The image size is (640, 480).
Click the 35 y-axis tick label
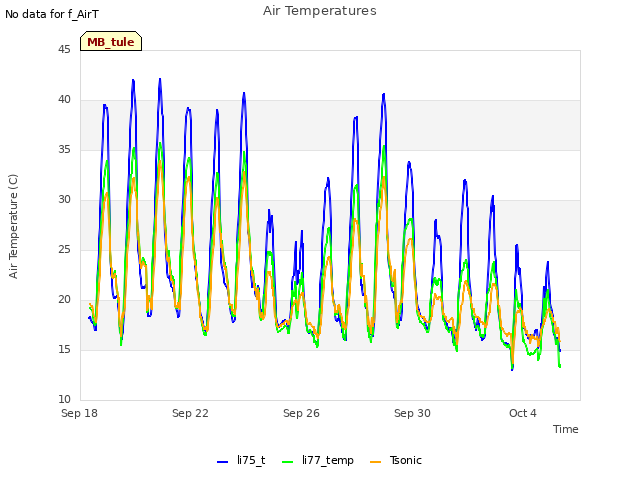(x=64, y=149)
